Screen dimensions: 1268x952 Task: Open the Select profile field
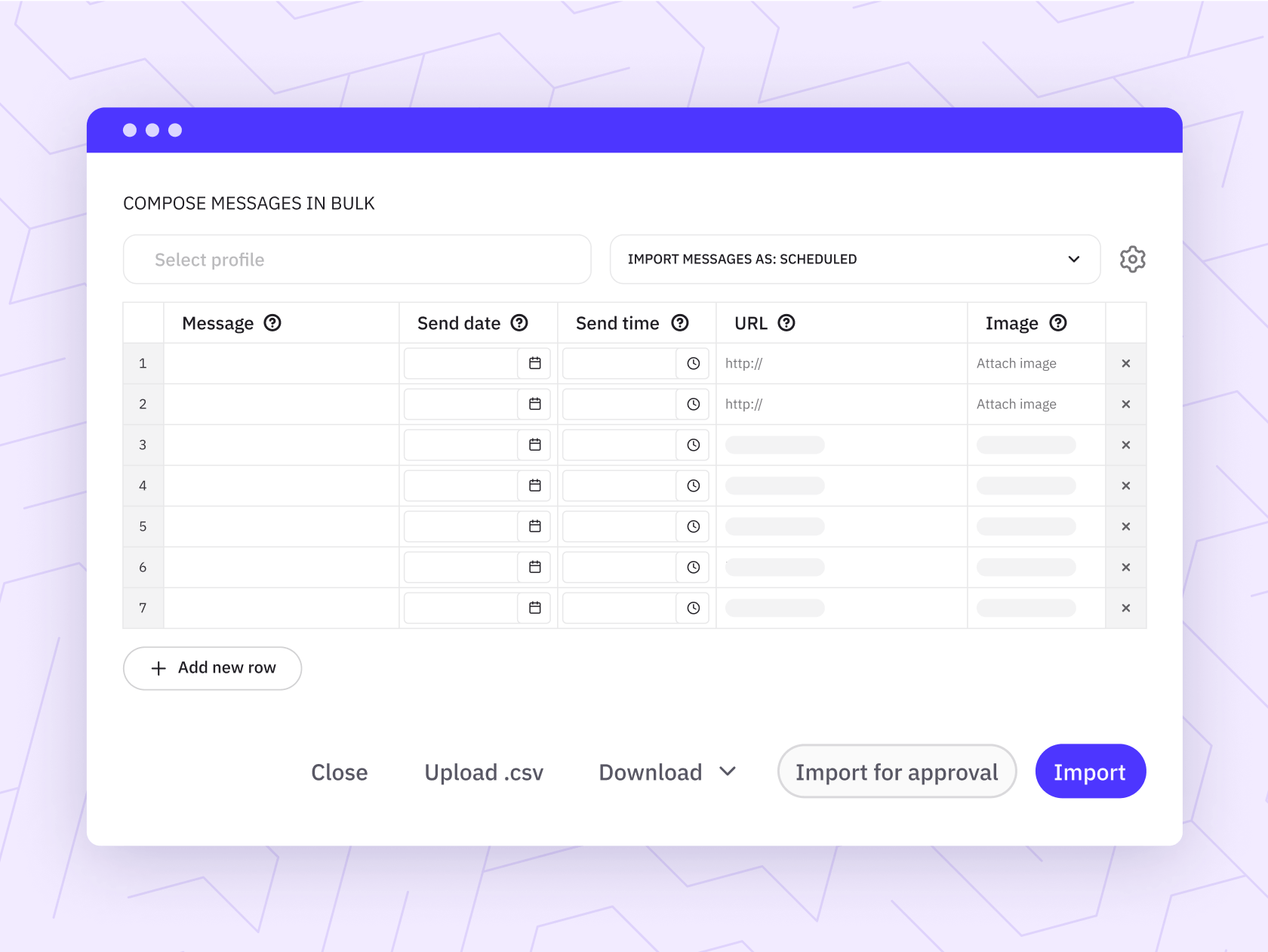356,259
